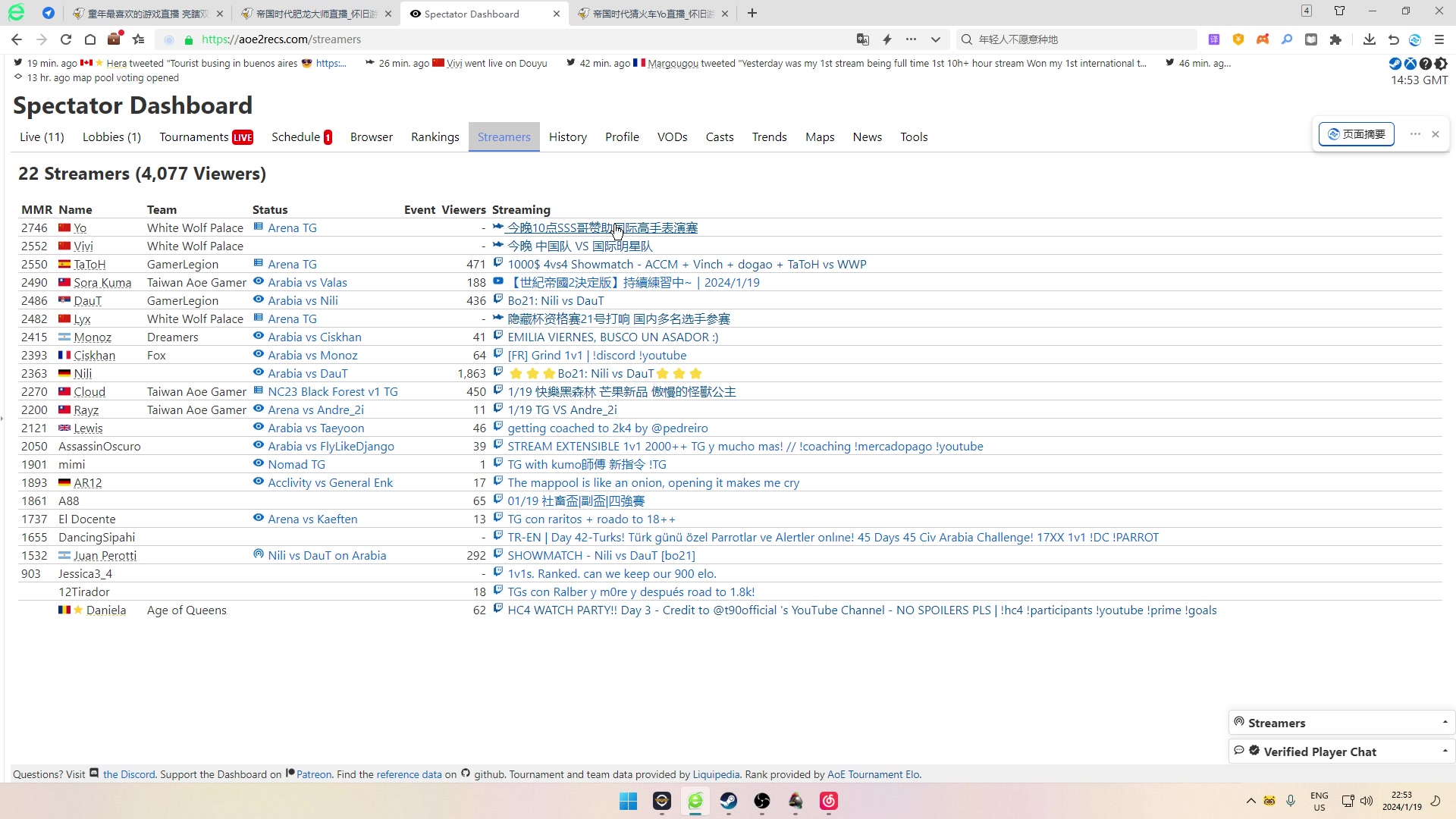Open the reading mode book icon
1456x819 pixels.
point(1311,39)
